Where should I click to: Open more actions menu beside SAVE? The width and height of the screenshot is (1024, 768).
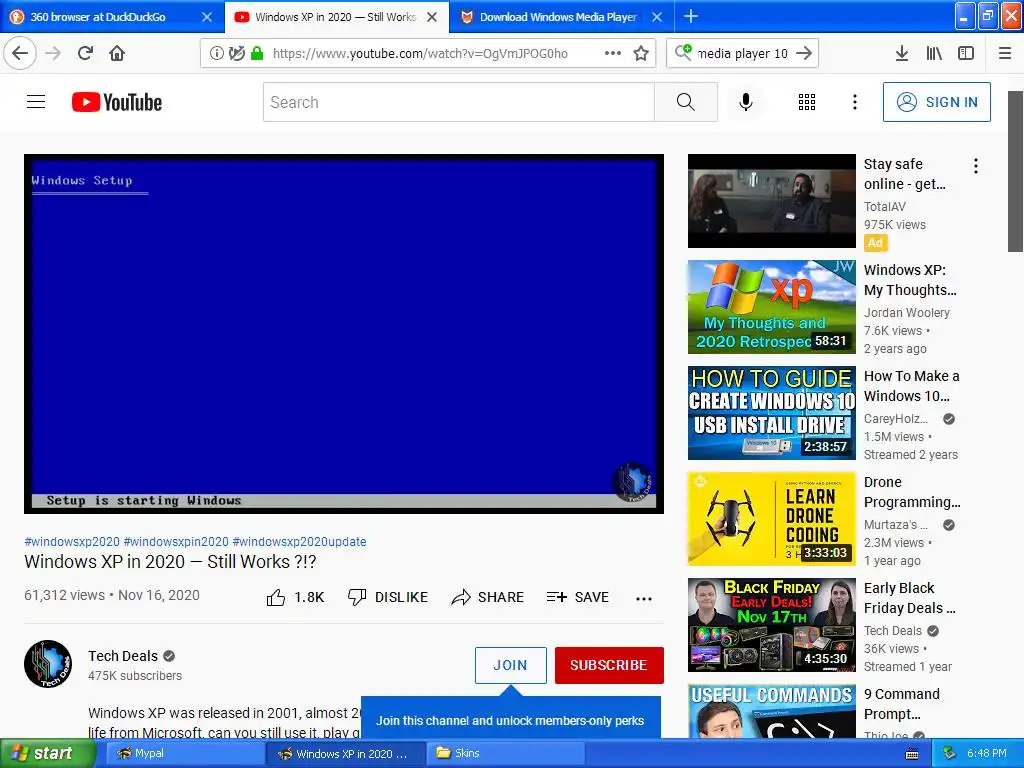point(644,598)
